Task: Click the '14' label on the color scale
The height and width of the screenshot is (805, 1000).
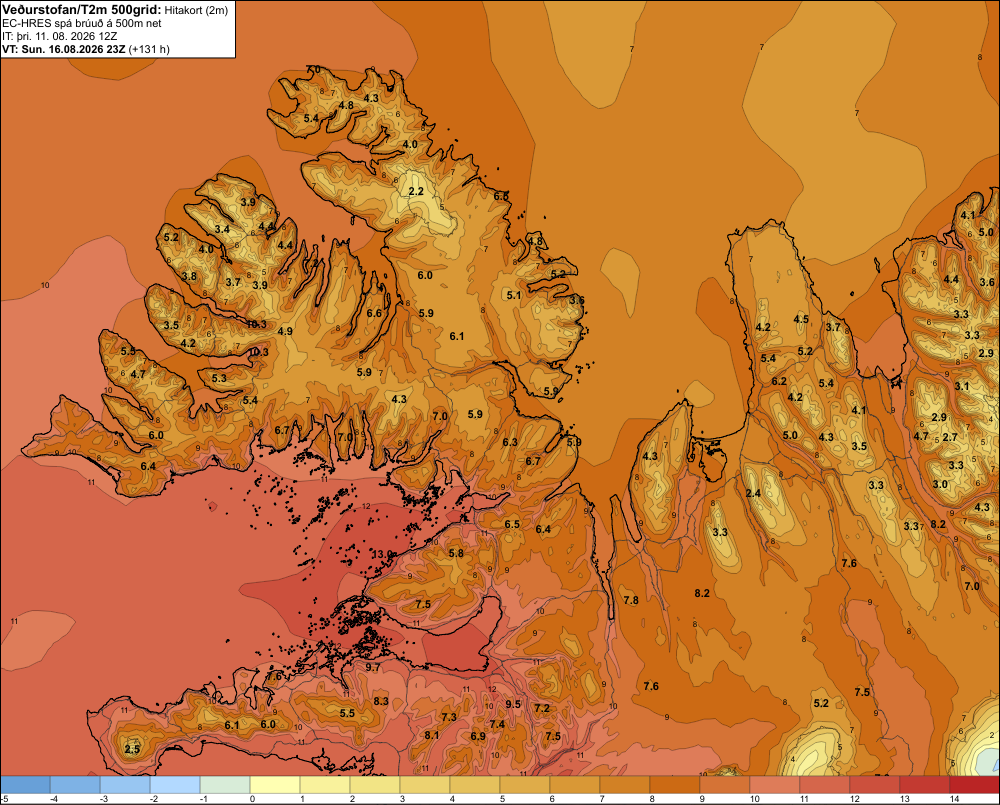Action: 954,799
